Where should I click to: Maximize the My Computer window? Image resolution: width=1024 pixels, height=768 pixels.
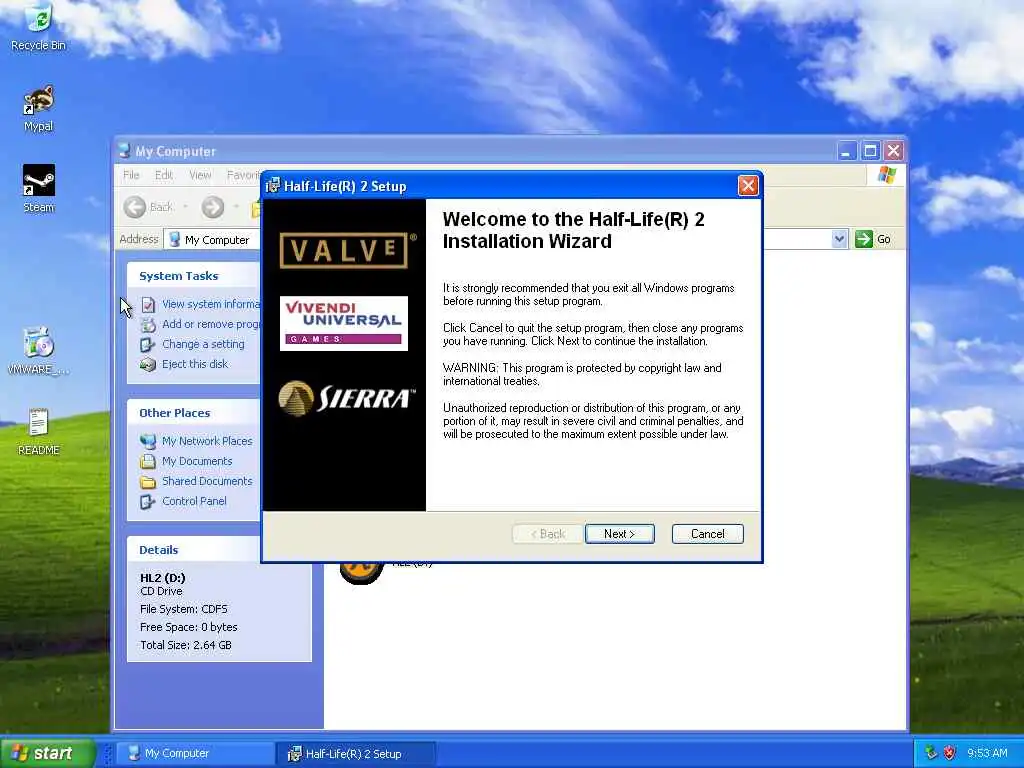(x=870, y=152)
